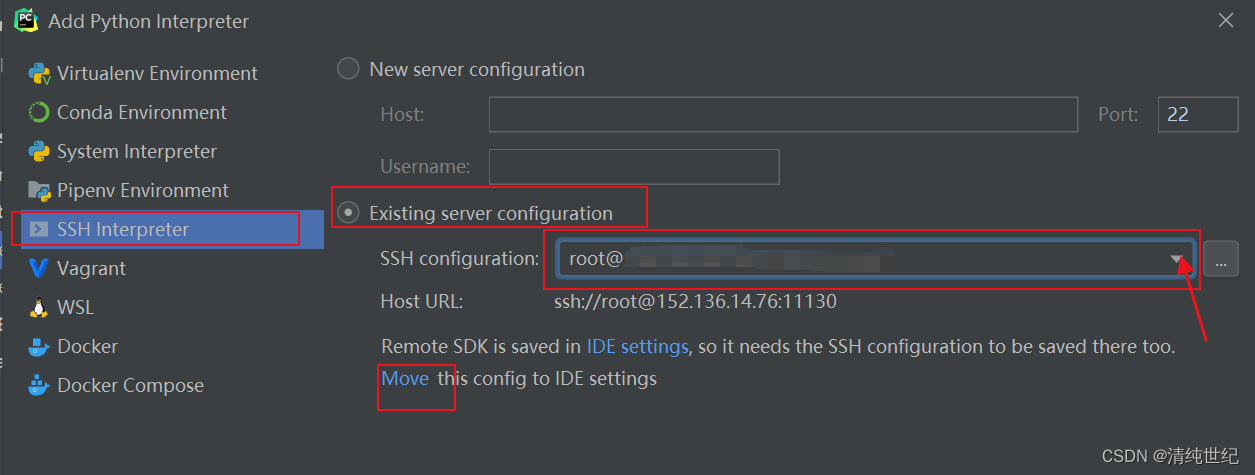Click the Virtualenv Environment python icon

pos(39,73)
